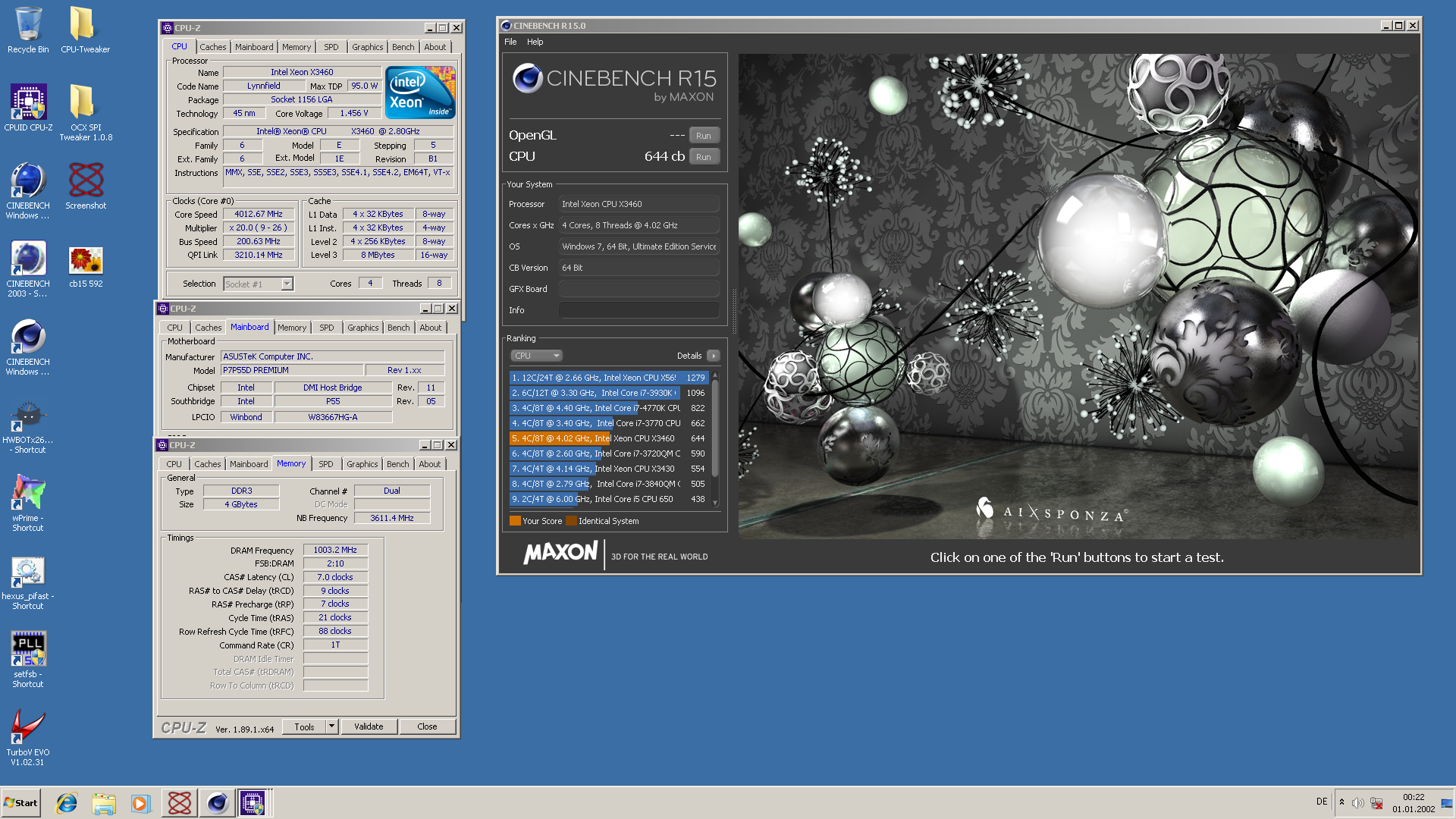Run the OpenGL benchmark test

pos(704,136)
